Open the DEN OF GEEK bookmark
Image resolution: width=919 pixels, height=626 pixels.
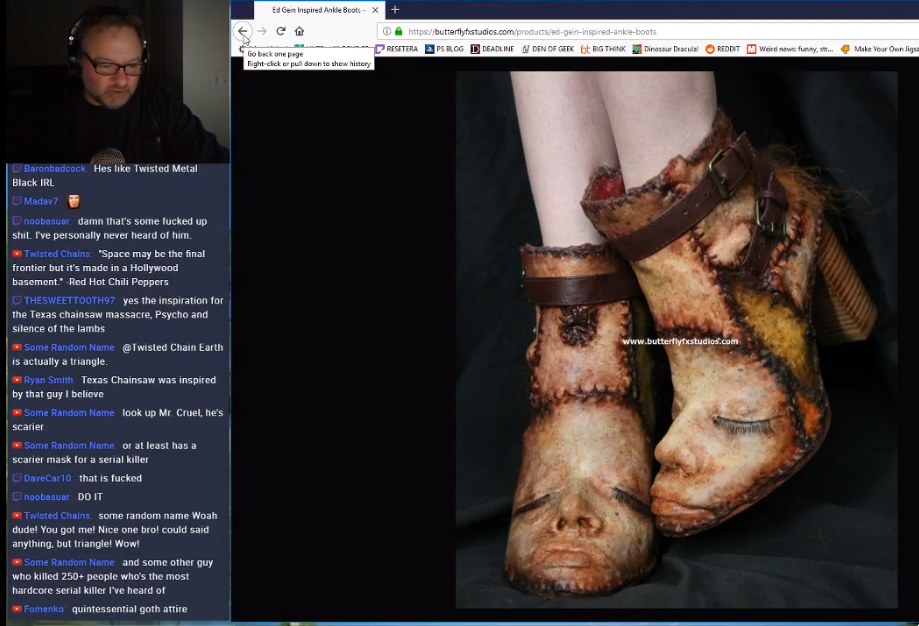tap(548, 49)
